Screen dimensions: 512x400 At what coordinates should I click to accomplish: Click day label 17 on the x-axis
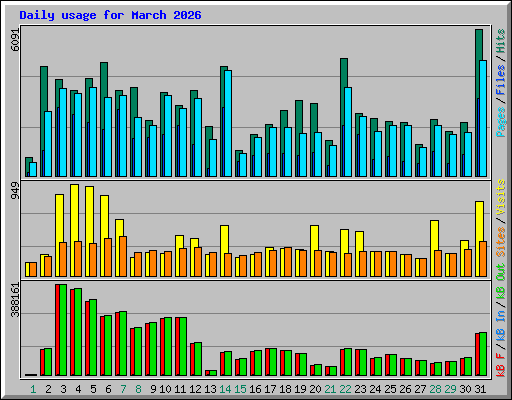click(270, 389)
